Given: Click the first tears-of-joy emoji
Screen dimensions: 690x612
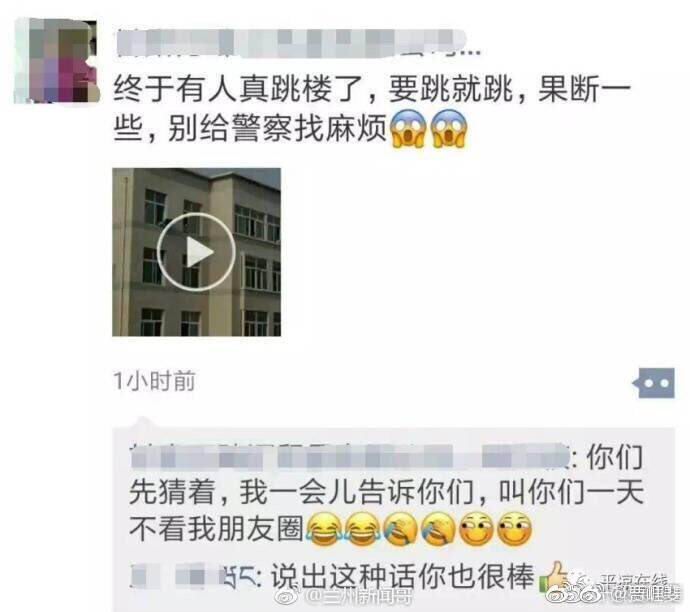Looking at the screenshot, I should tap(324, 529).
